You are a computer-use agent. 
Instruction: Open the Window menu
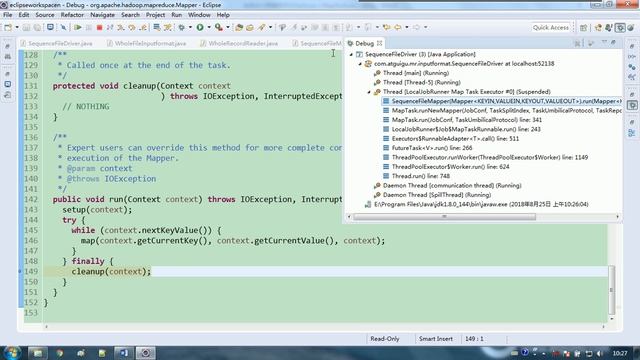pyautogui.click(x=199, y=15)
